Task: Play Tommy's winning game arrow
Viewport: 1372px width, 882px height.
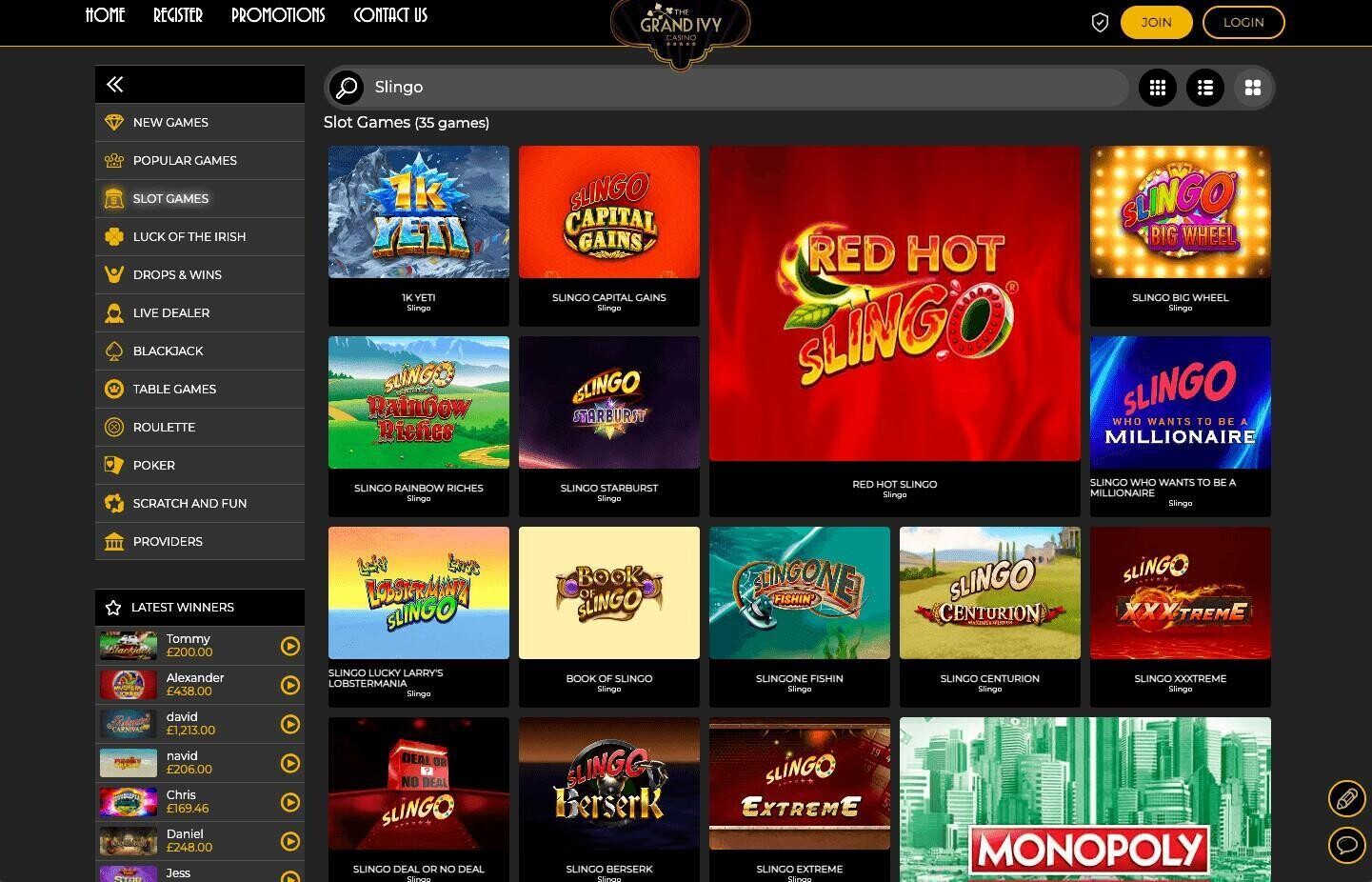Action: coord(290,646)
